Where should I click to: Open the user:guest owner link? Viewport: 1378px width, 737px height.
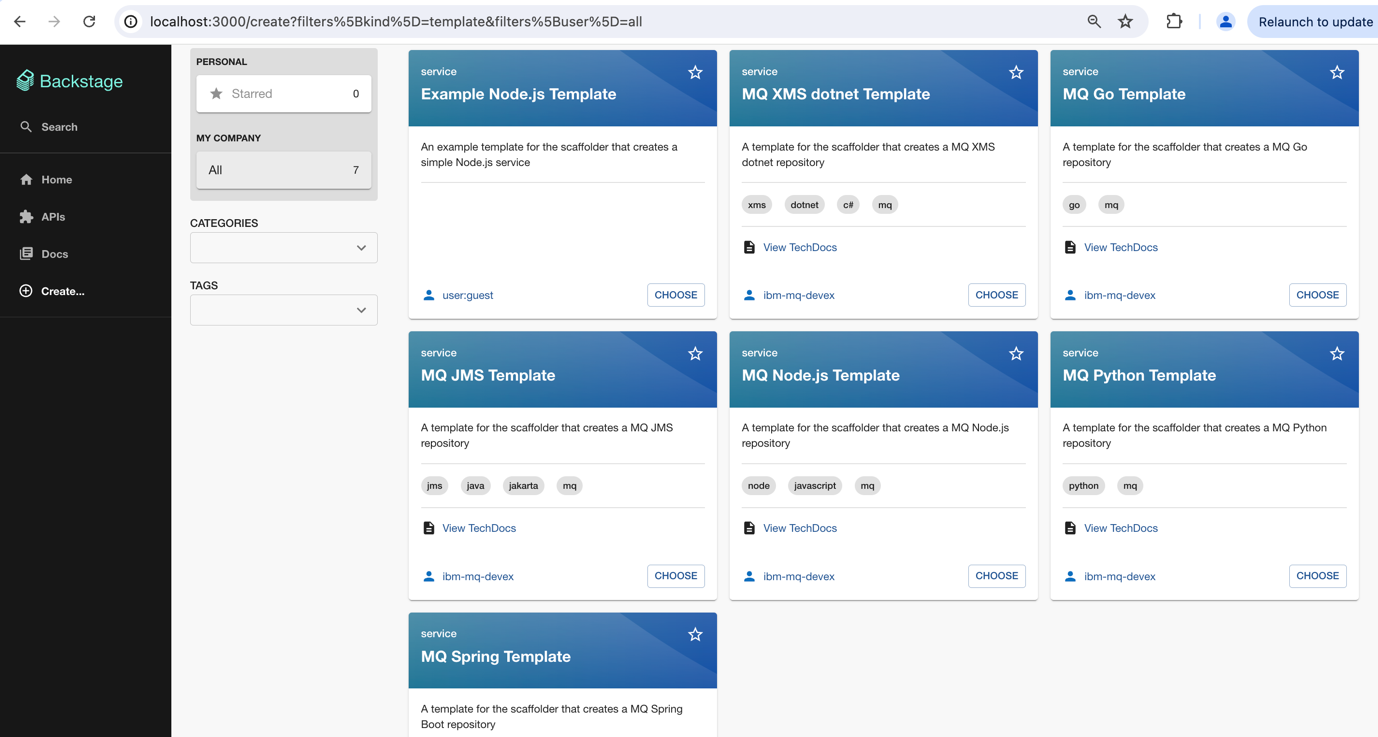click(468, 295)
